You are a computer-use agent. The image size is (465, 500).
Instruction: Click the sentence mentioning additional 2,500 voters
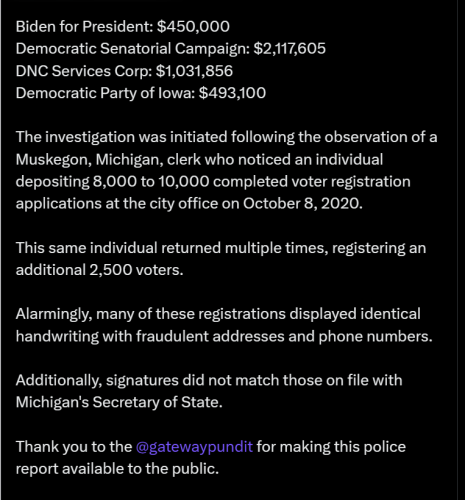click(x=221, y=259)
